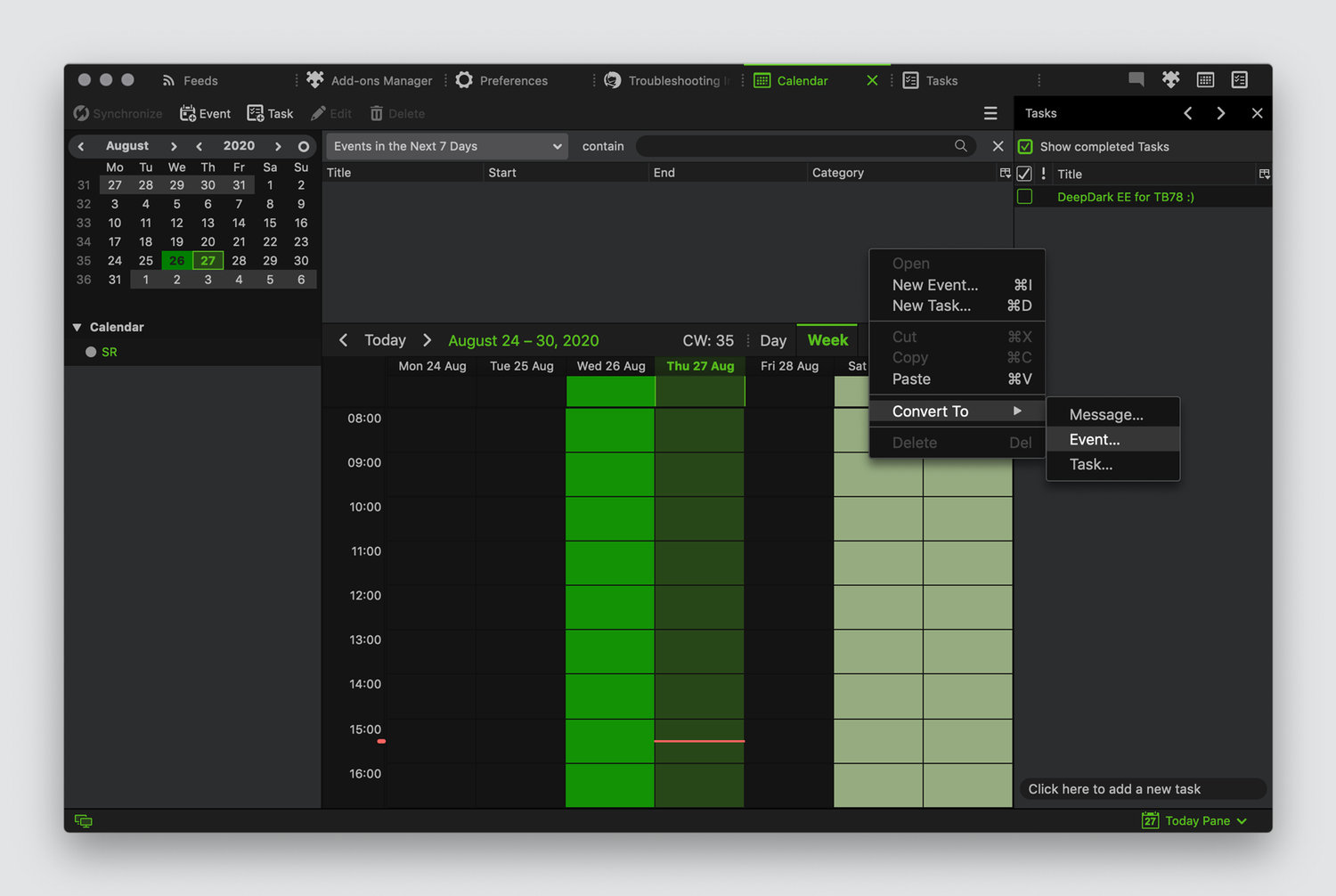Convert to Task... in submenu
The image size is (1336, 896).
(x=1113, y=464)
